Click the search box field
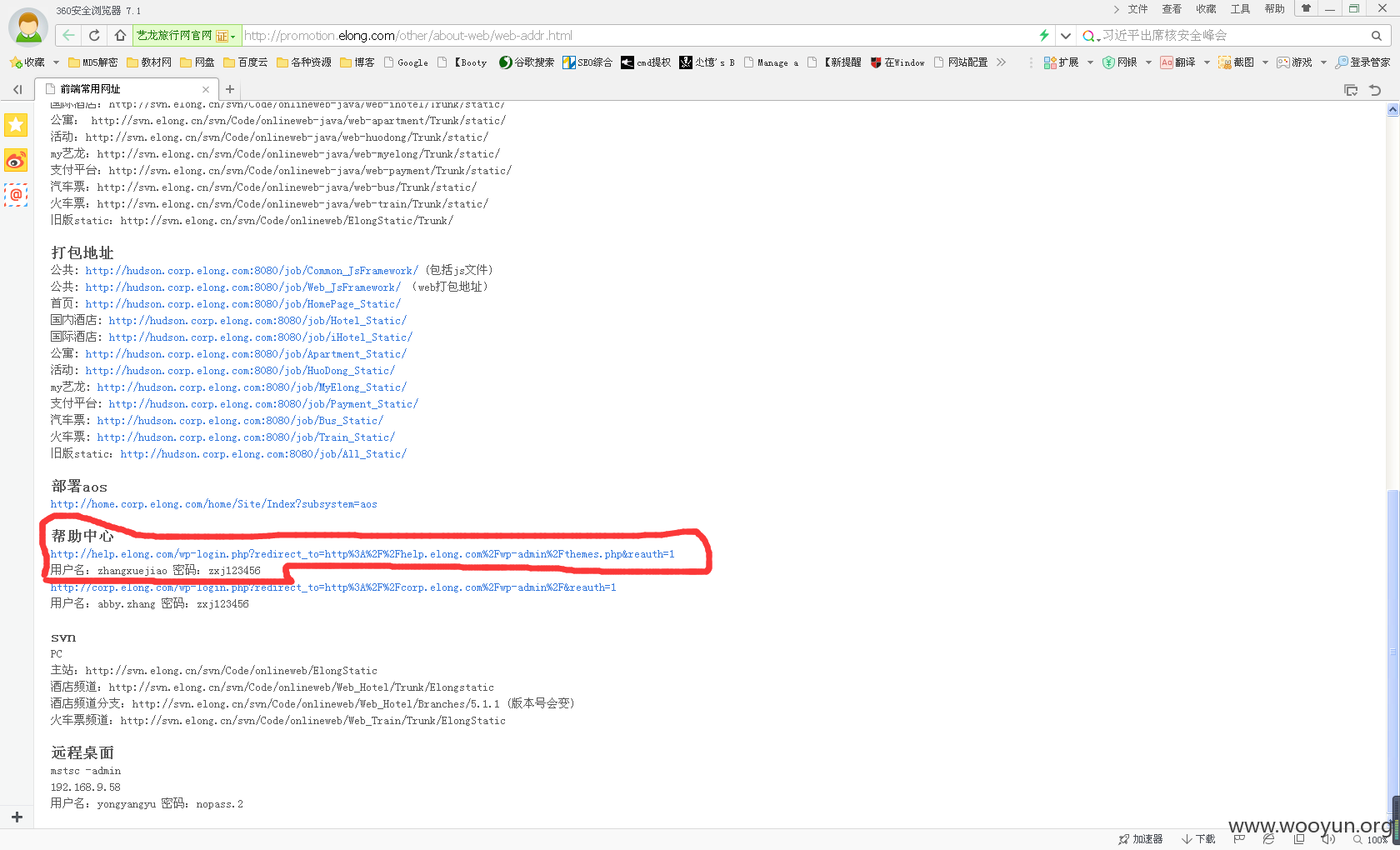Image resolution: width=1400 pixels, height=850 pixels. (x=1233, y=36)
